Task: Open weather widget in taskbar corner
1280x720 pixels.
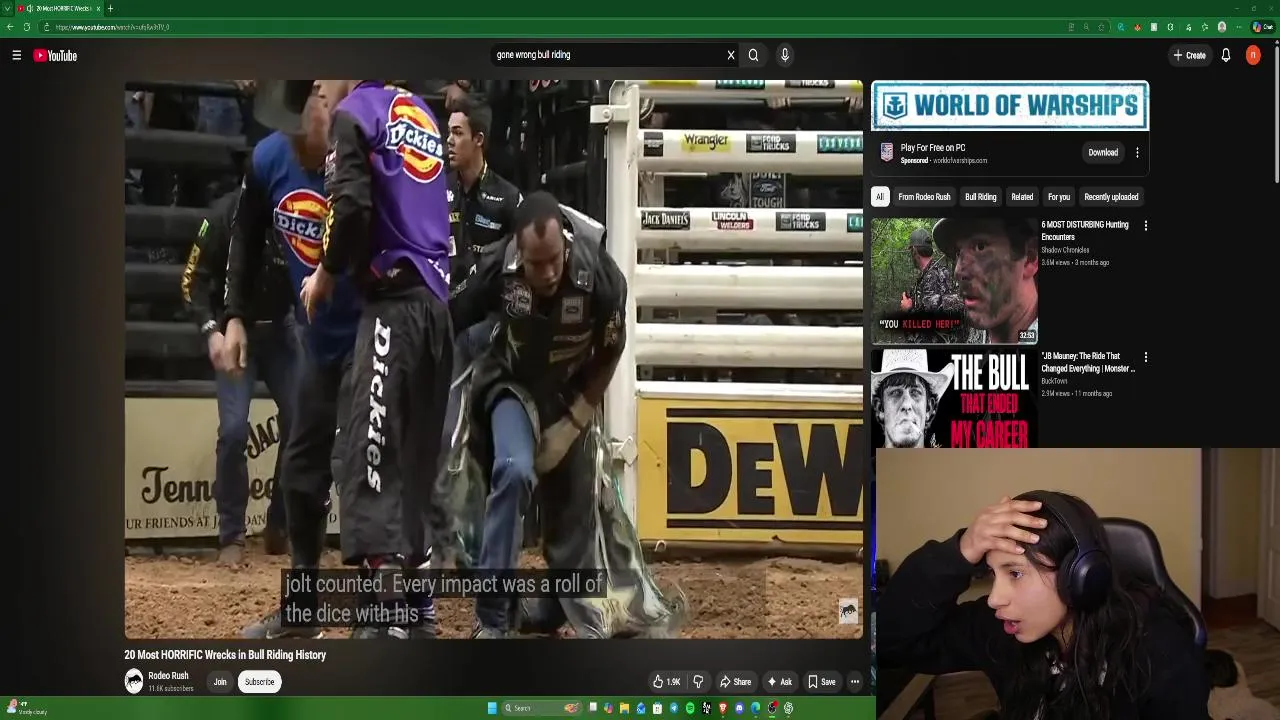Action: 25,708
